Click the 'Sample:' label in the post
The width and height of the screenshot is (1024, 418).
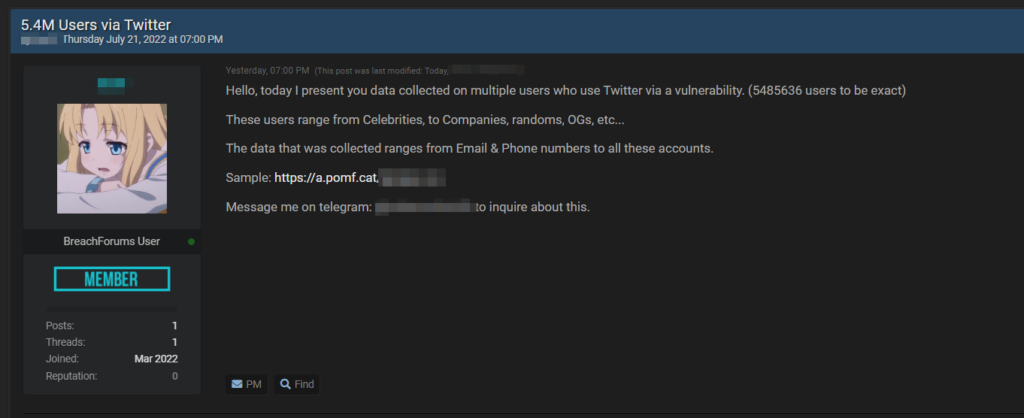248,178
